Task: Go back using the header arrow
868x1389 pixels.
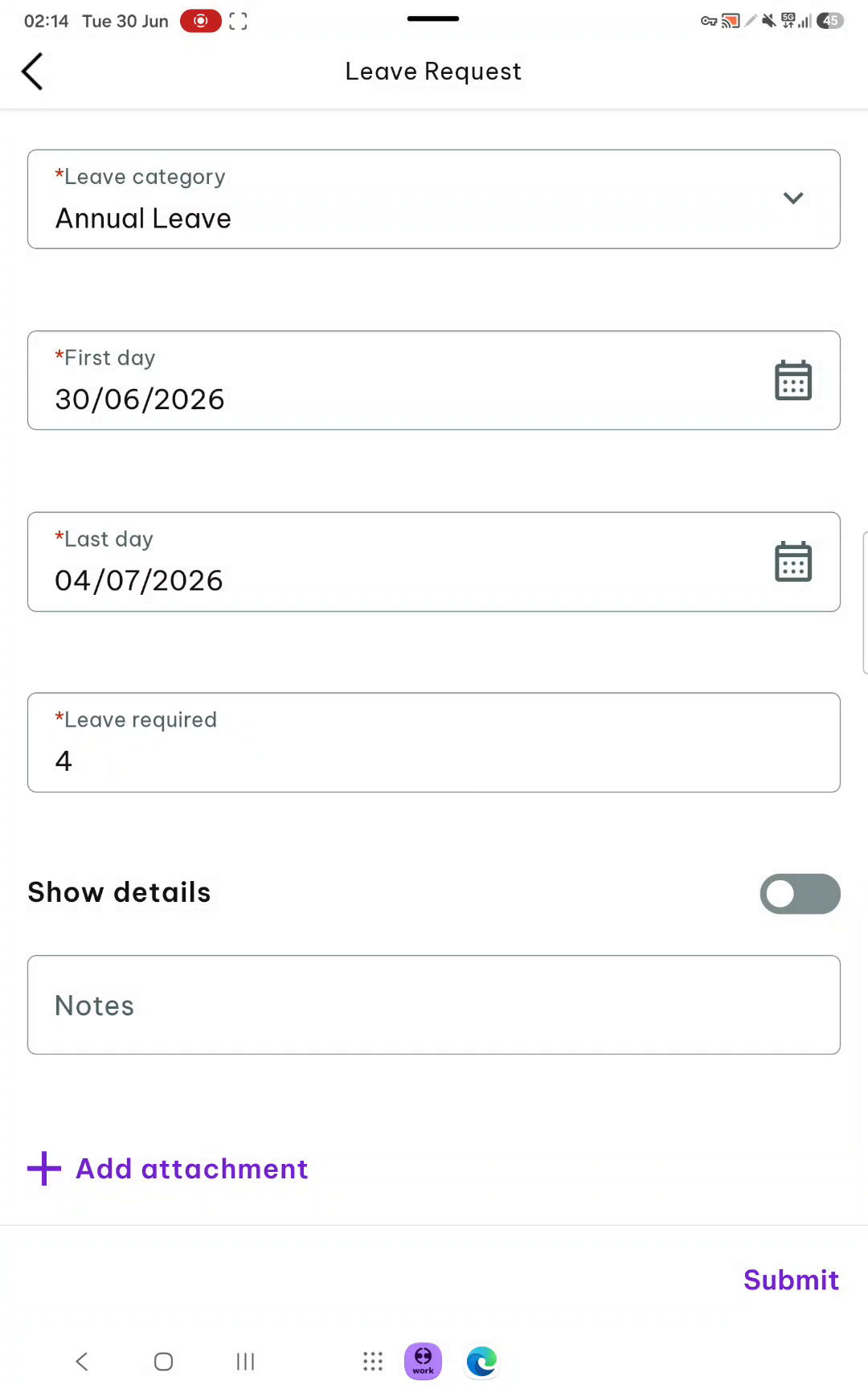Action: click(x=32, y=72)
